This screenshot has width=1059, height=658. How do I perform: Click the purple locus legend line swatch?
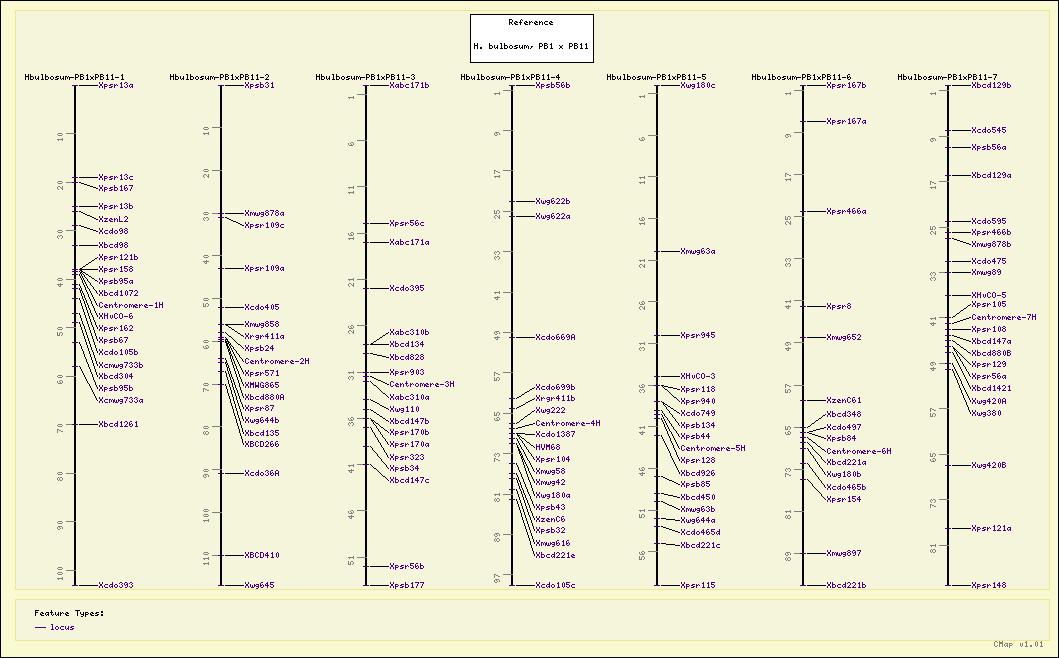40,627
